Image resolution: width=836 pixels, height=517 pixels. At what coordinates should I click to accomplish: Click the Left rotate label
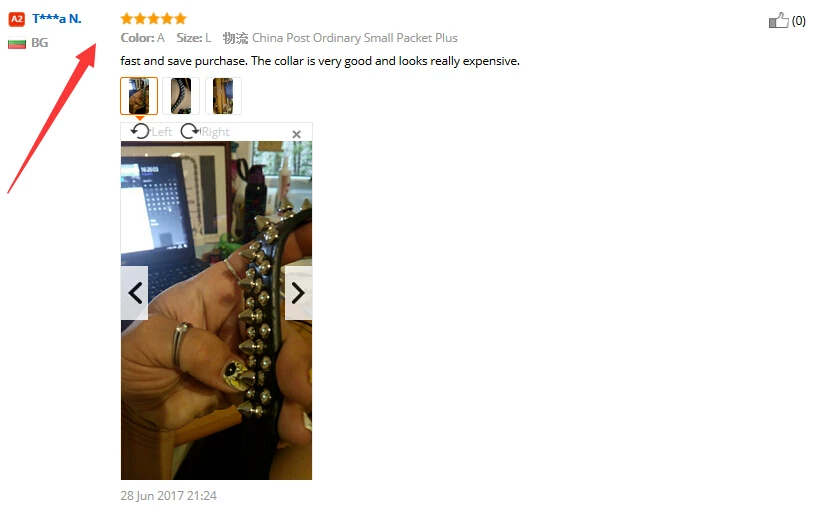click(162, 132)
